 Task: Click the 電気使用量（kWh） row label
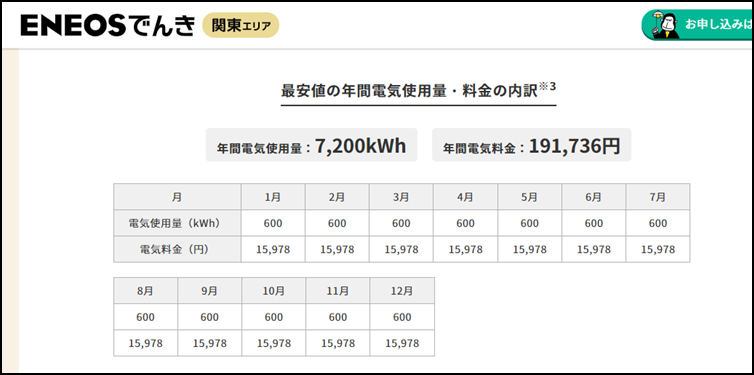pos(177,223)
